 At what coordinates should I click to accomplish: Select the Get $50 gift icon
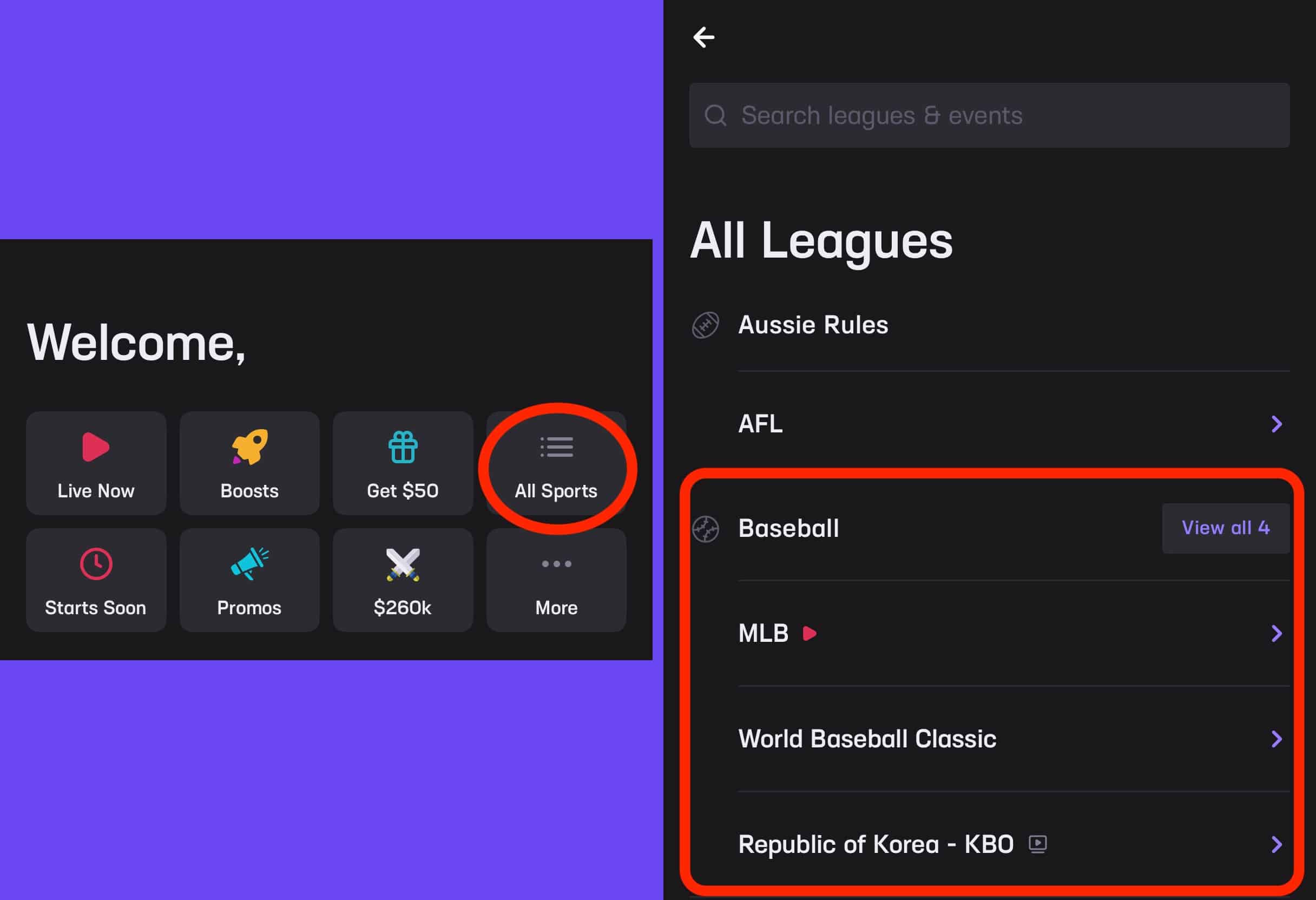point(403,447)
